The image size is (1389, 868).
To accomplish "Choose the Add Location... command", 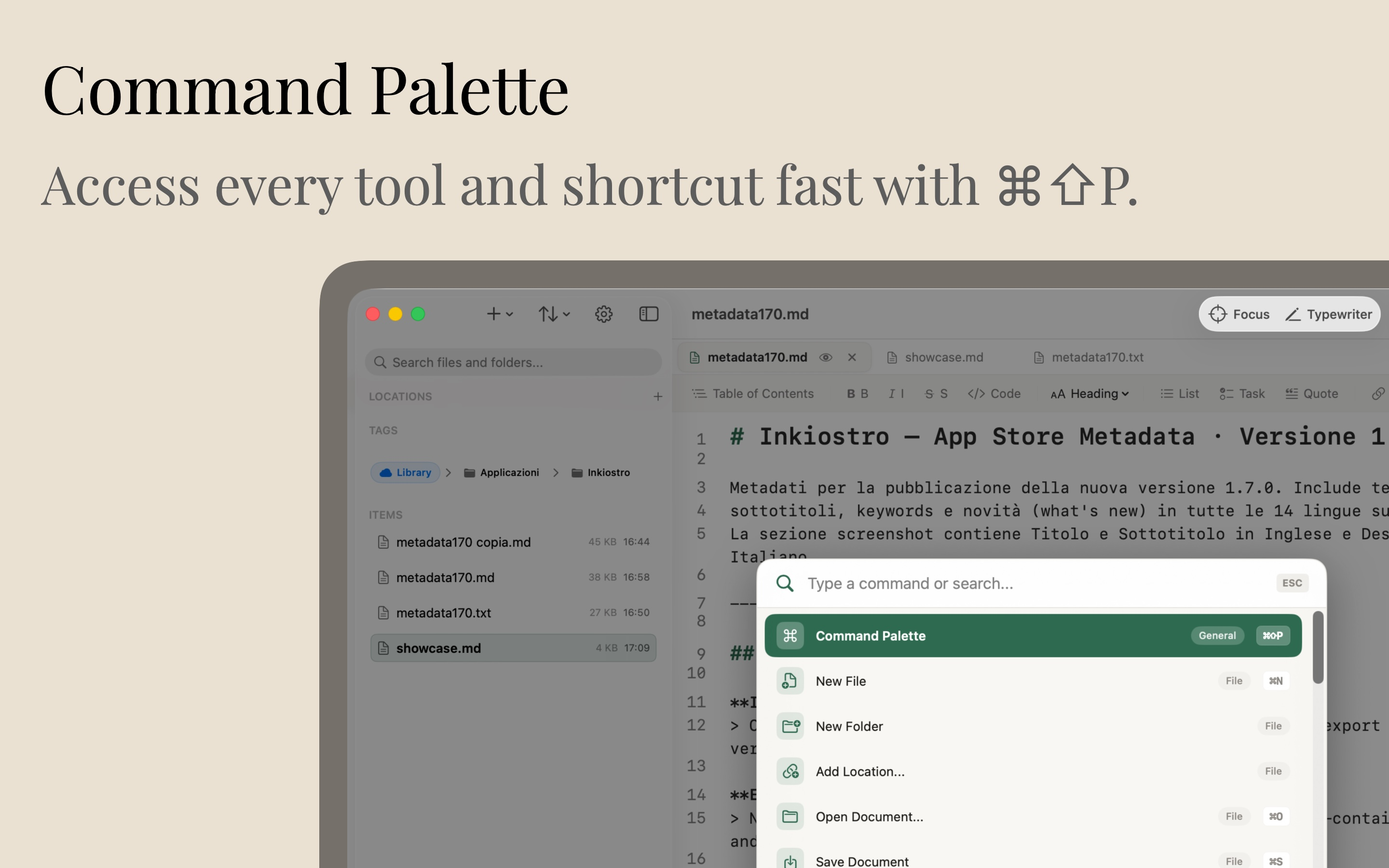I will pos(1033,771).
